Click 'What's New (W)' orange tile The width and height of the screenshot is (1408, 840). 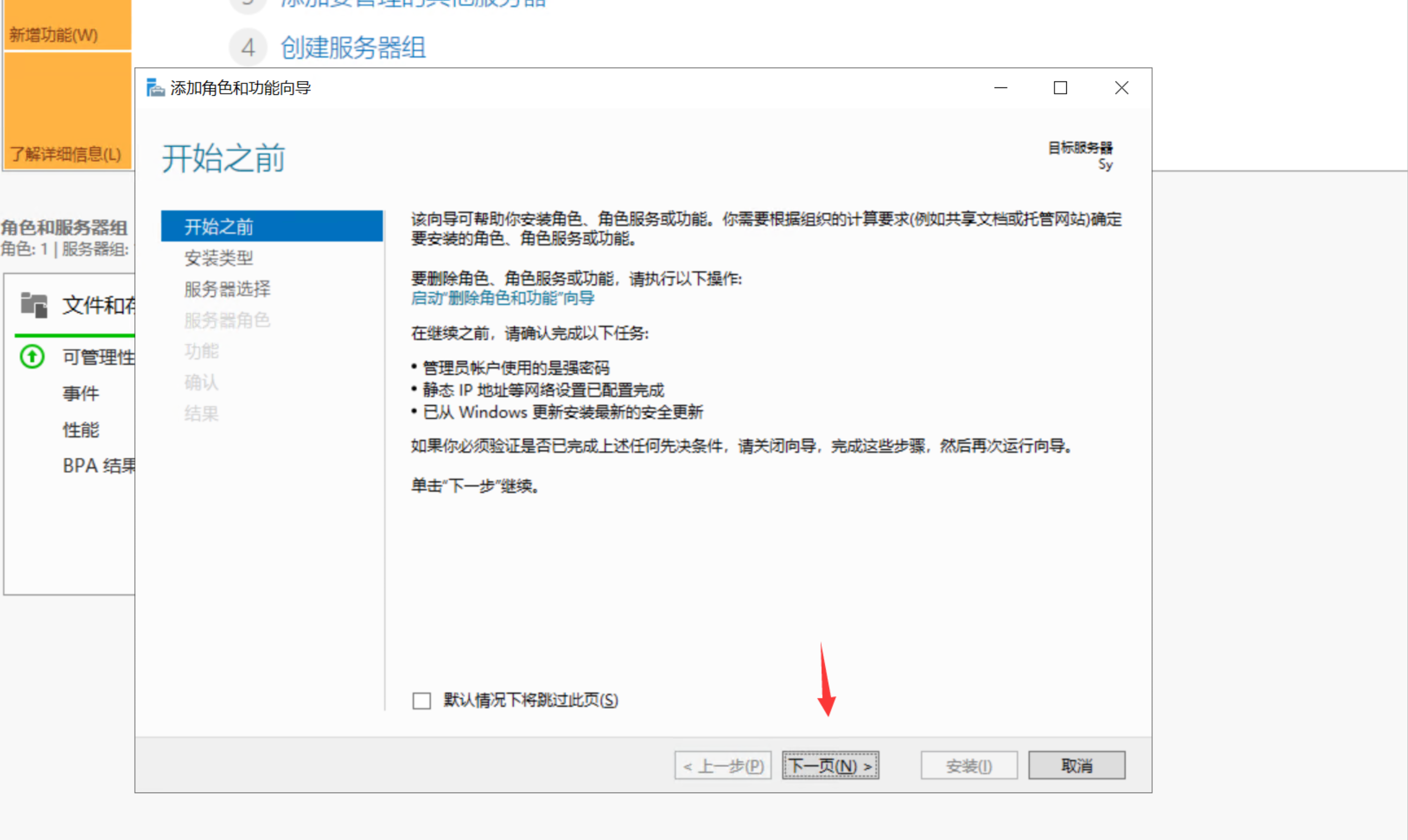click(54, 35)
